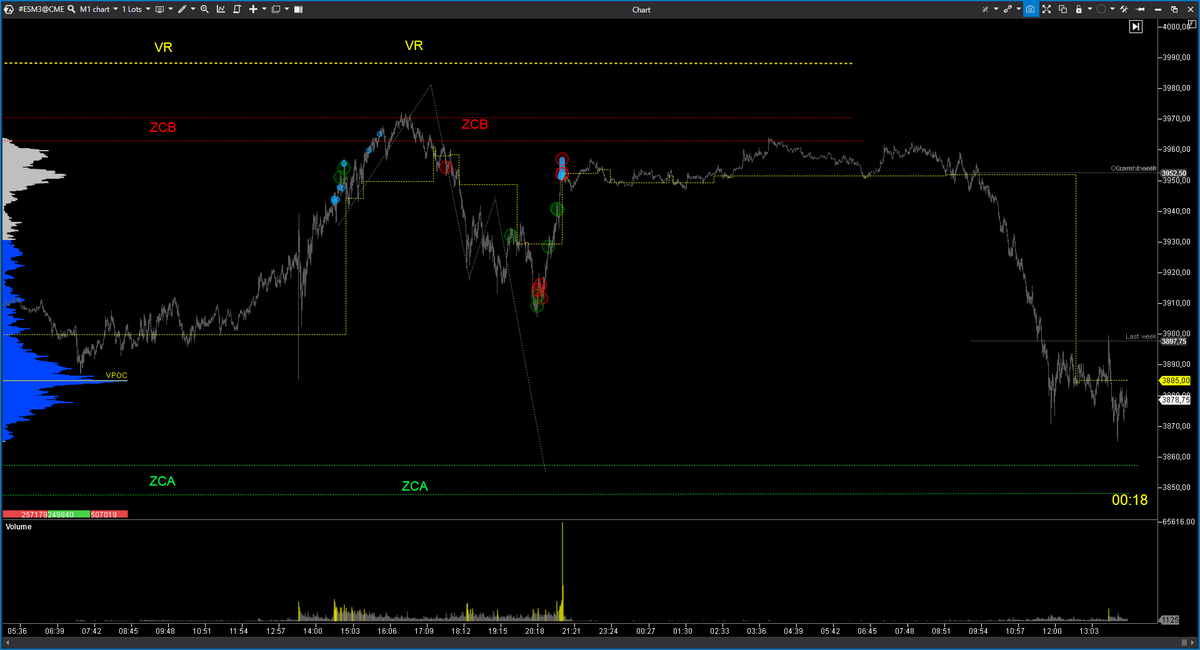Expand the arrow beside the monitor icon
The image size is (1200, 650).
(x=170, y=9)
